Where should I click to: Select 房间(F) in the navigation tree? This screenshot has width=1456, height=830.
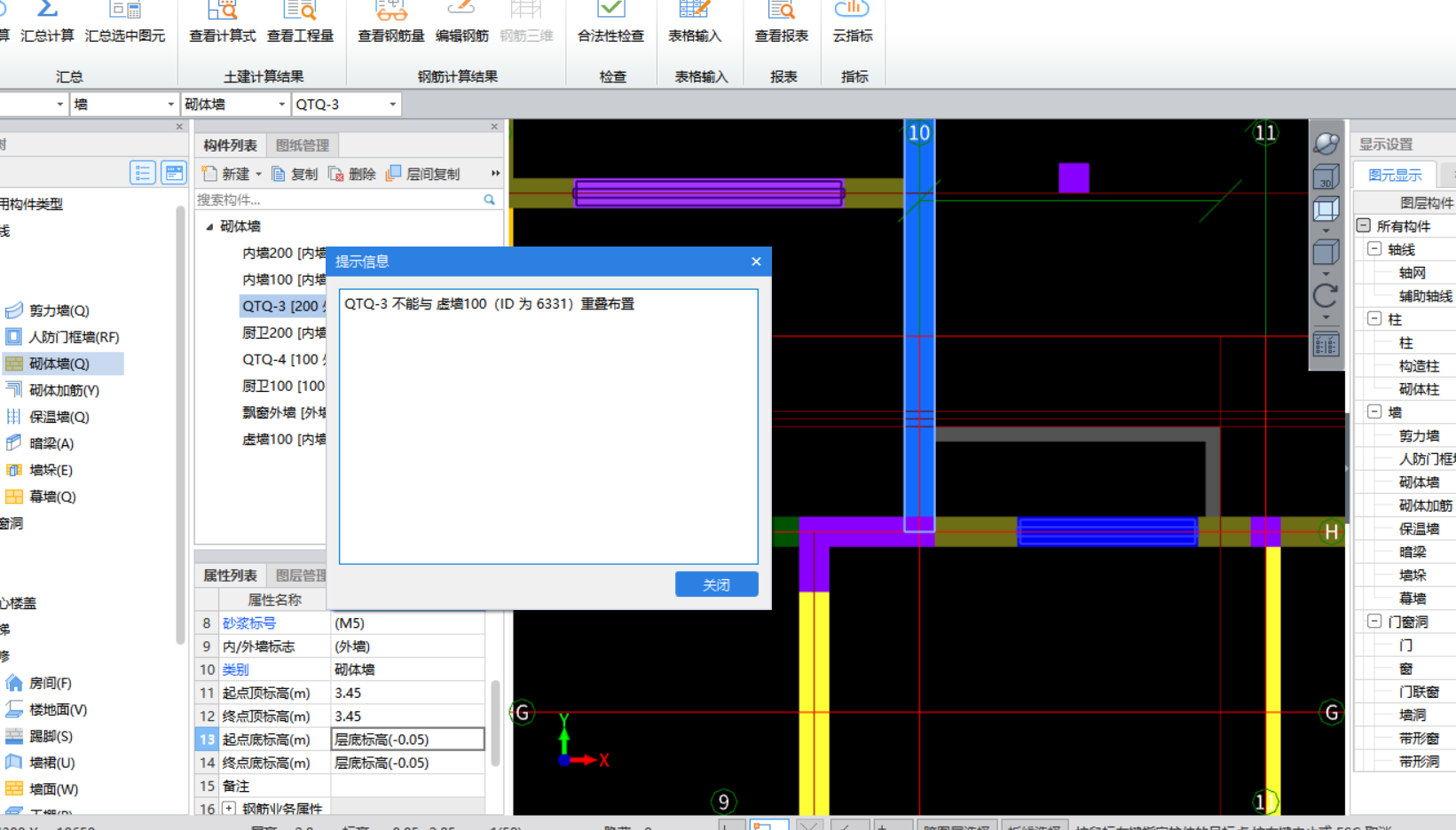click(39, 683)
